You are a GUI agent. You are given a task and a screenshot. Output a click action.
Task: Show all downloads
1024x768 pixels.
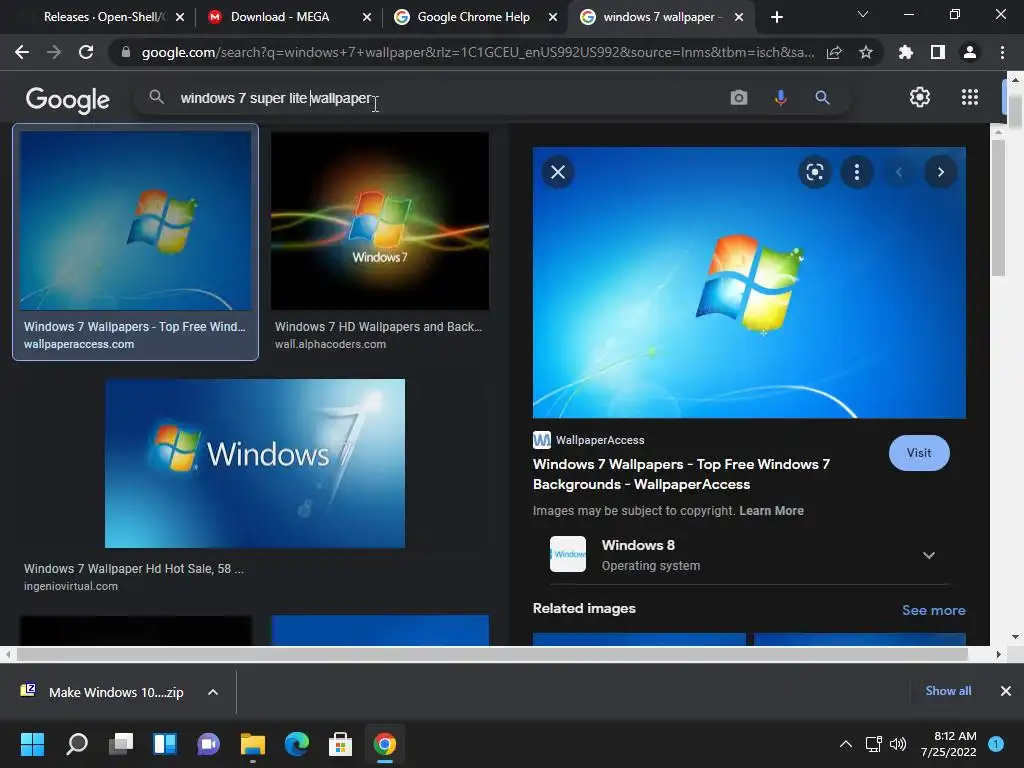click(x=948, y=691)
